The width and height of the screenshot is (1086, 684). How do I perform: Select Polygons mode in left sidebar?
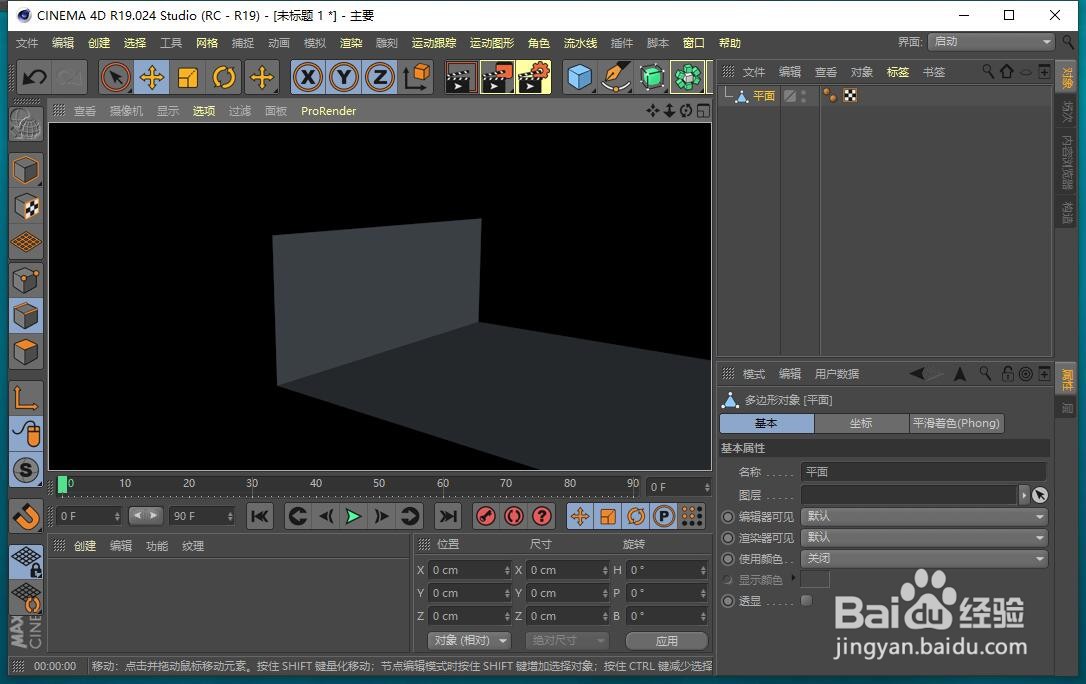pos(26,352)
